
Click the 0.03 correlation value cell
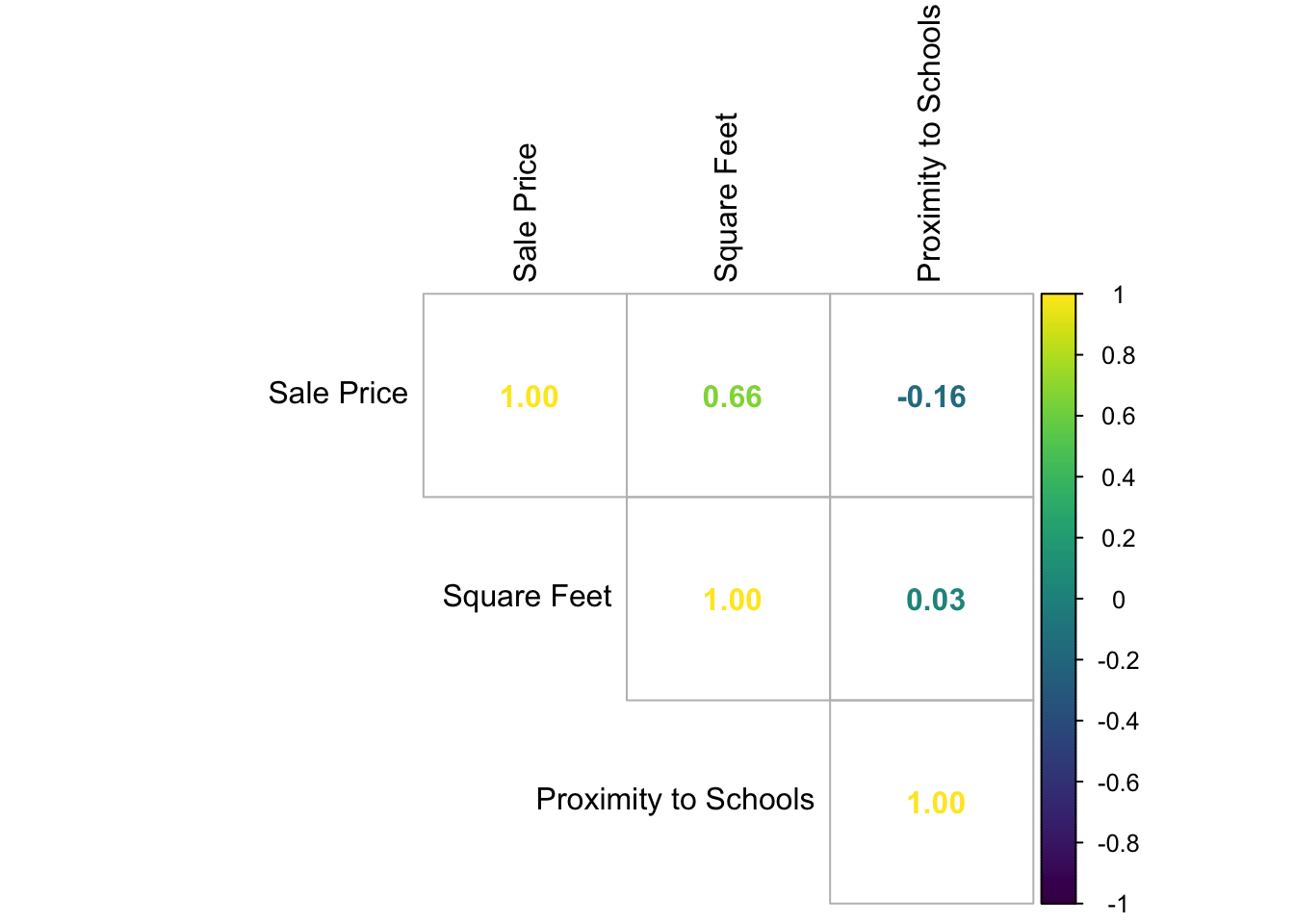(935, 600)
